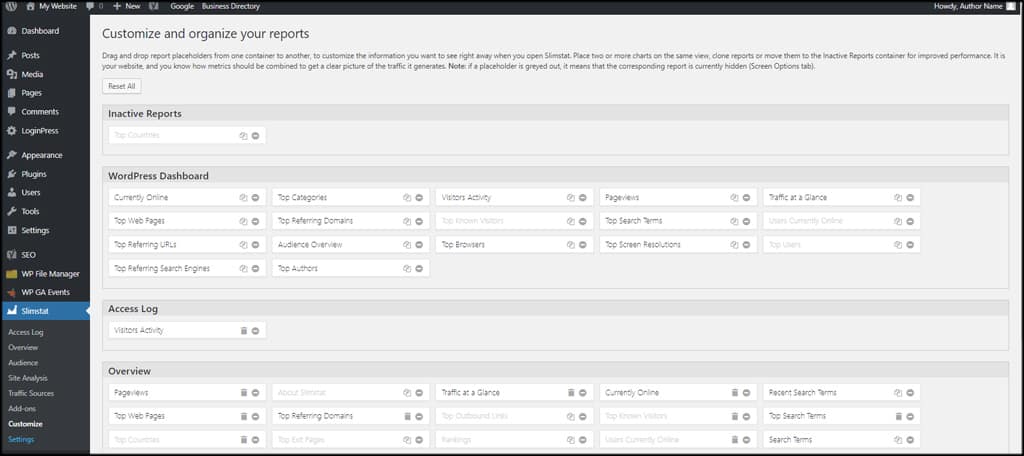Go to Slimstat Settings submenu item
Screen dimensions: 1024x456
[x=21, y=439]
